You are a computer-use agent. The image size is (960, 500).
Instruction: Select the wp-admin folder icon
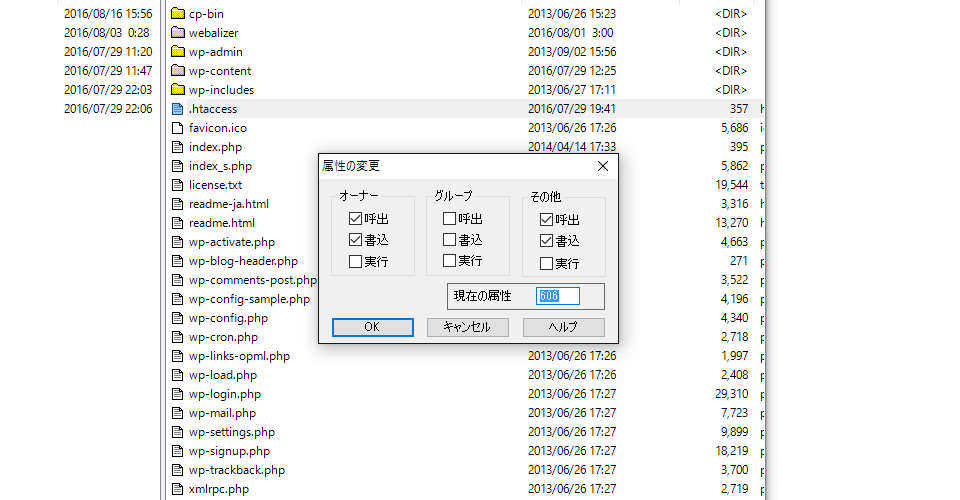click(178, 51)
